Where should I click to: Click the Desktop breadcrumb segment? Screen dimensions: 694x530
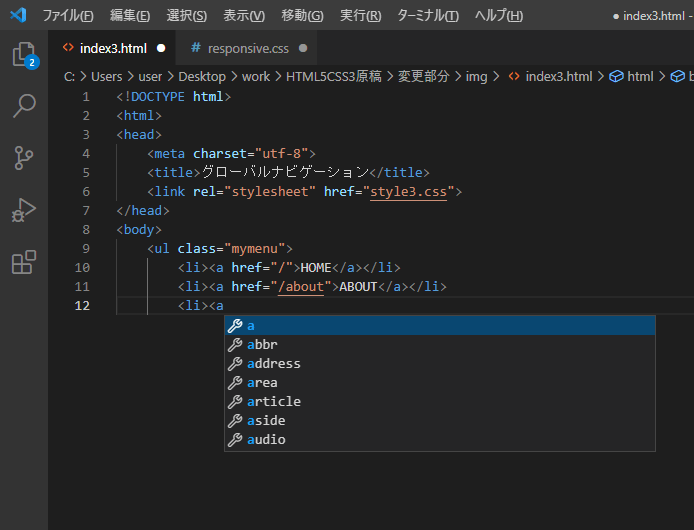[202, 77]
